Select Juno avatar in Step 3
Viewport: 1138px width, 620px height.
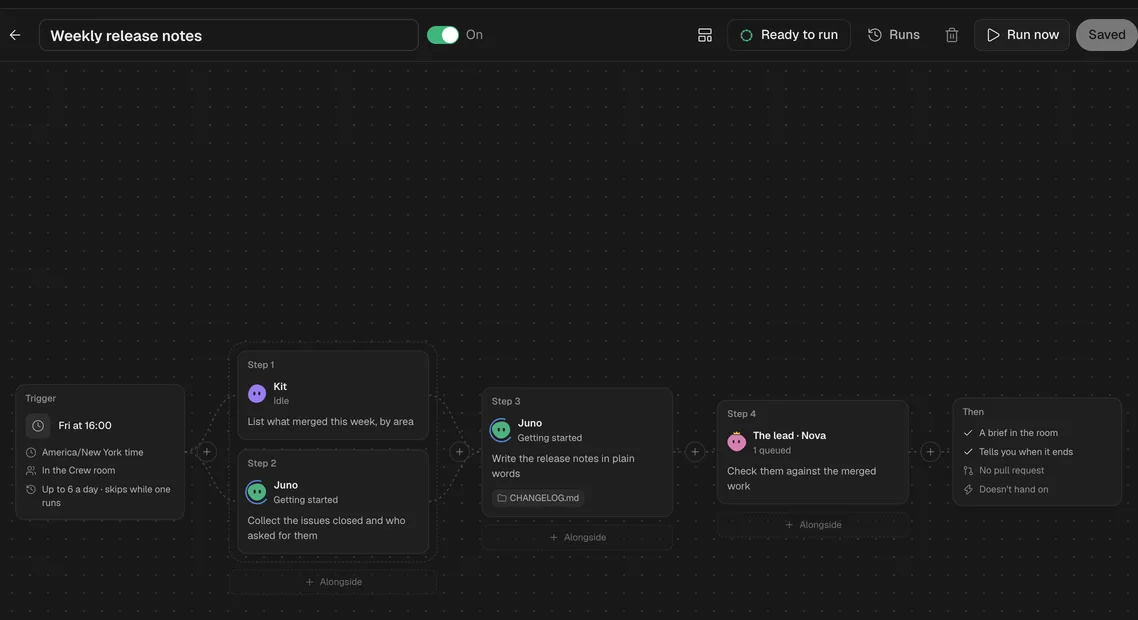[x=500, y=430]
